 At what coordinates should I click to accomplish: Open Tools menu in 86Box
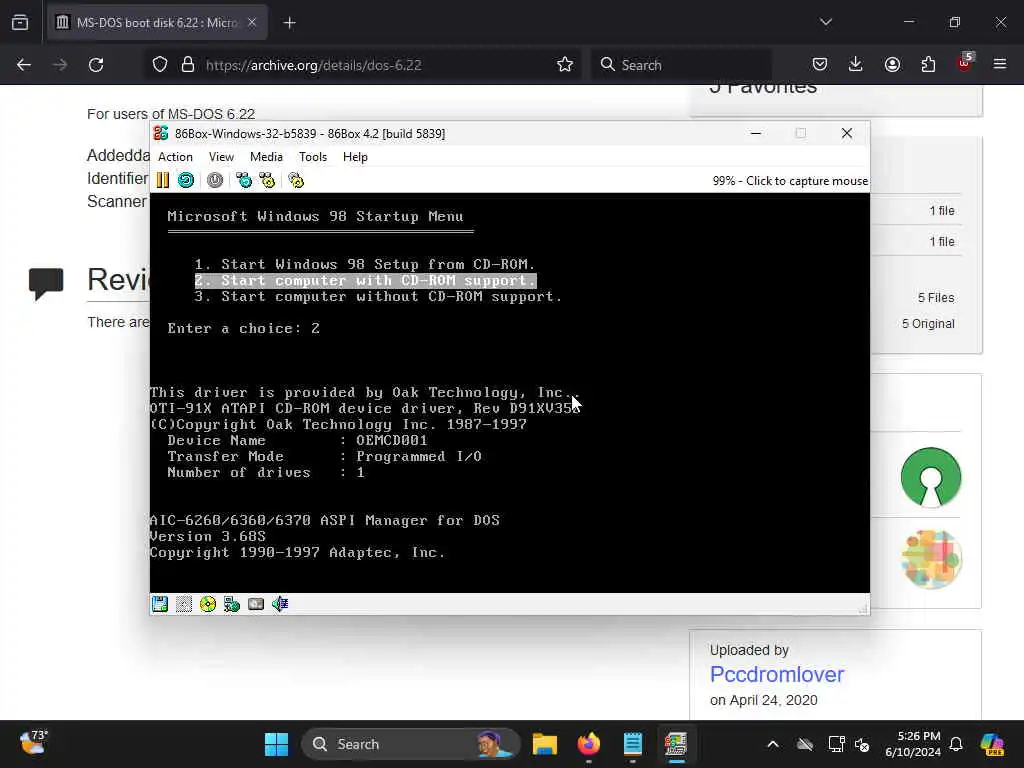click(313, 157)
